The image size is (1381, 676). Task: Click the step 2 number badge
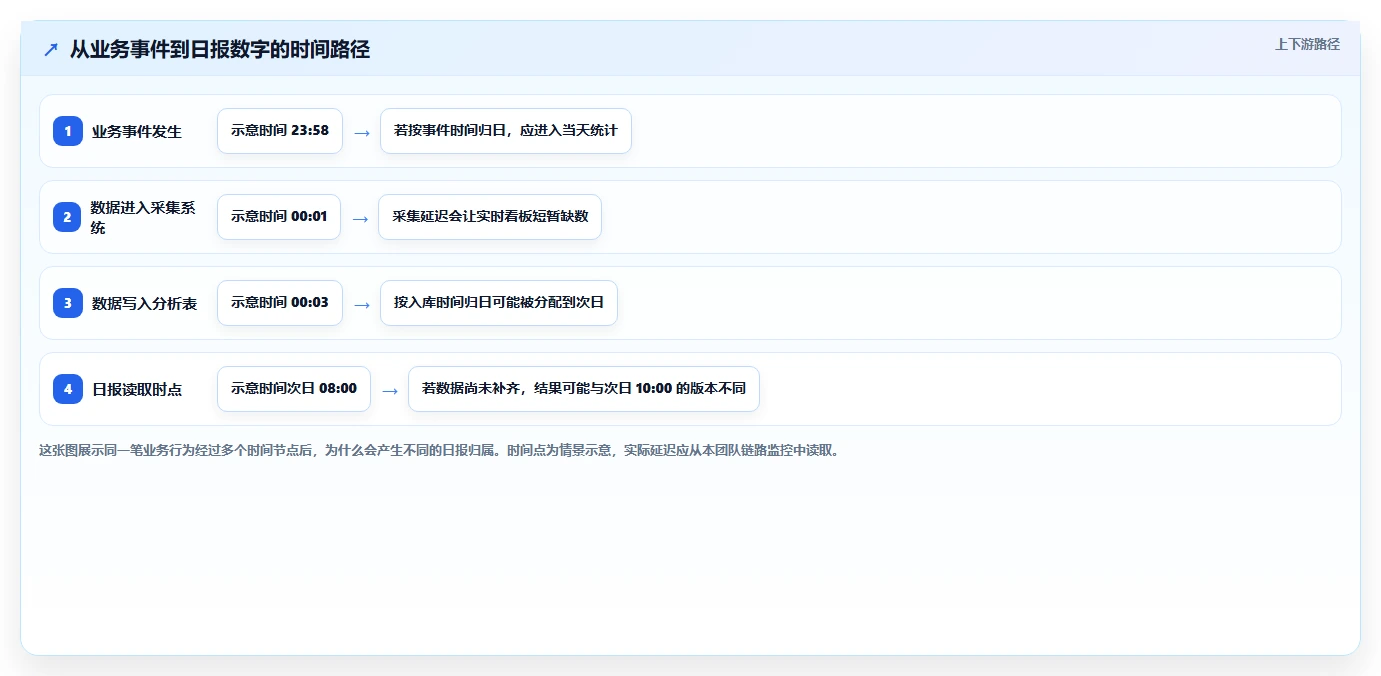(x=68, y=217)
